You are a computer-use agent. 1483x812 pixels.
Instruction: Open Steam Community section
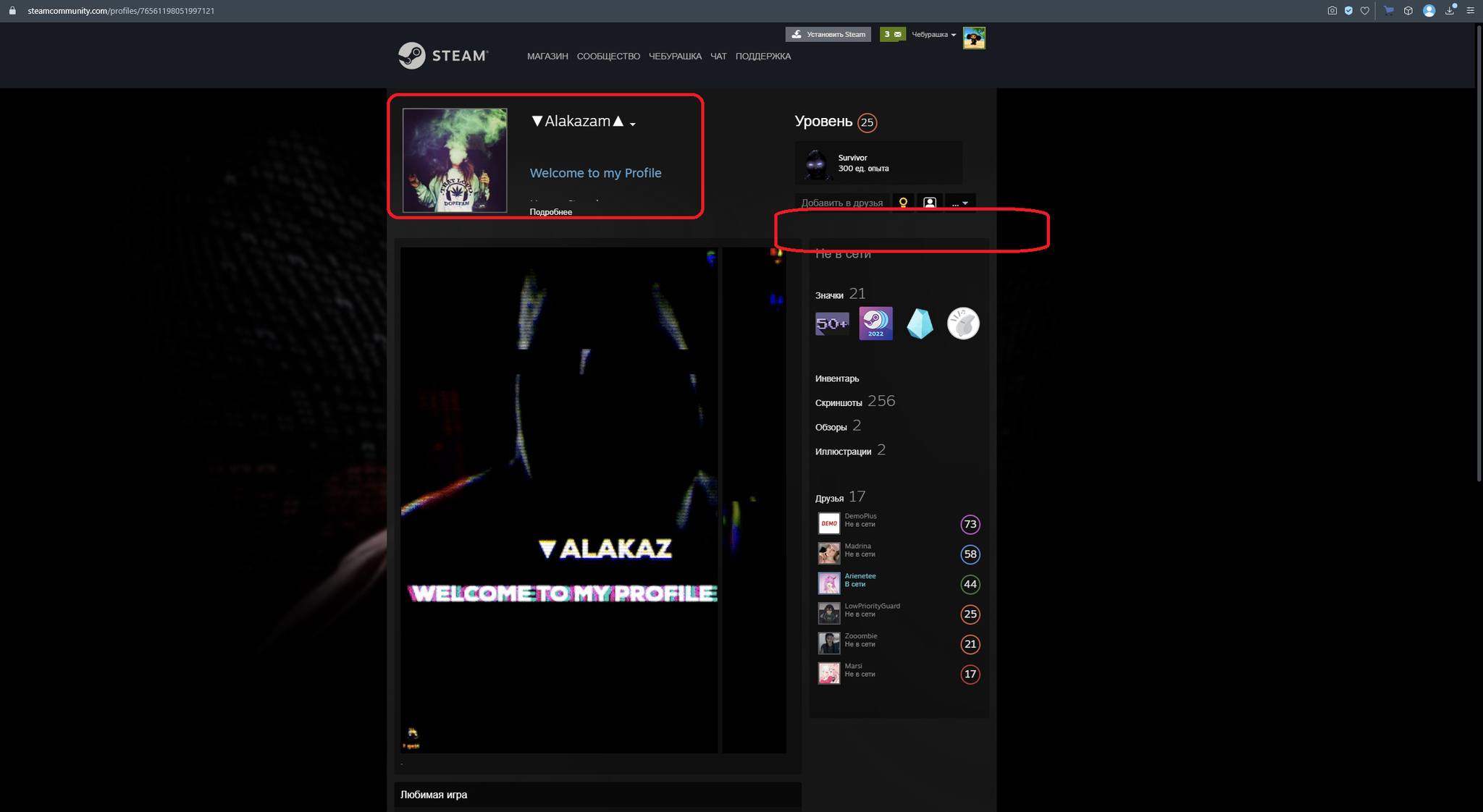pos(609,56)
